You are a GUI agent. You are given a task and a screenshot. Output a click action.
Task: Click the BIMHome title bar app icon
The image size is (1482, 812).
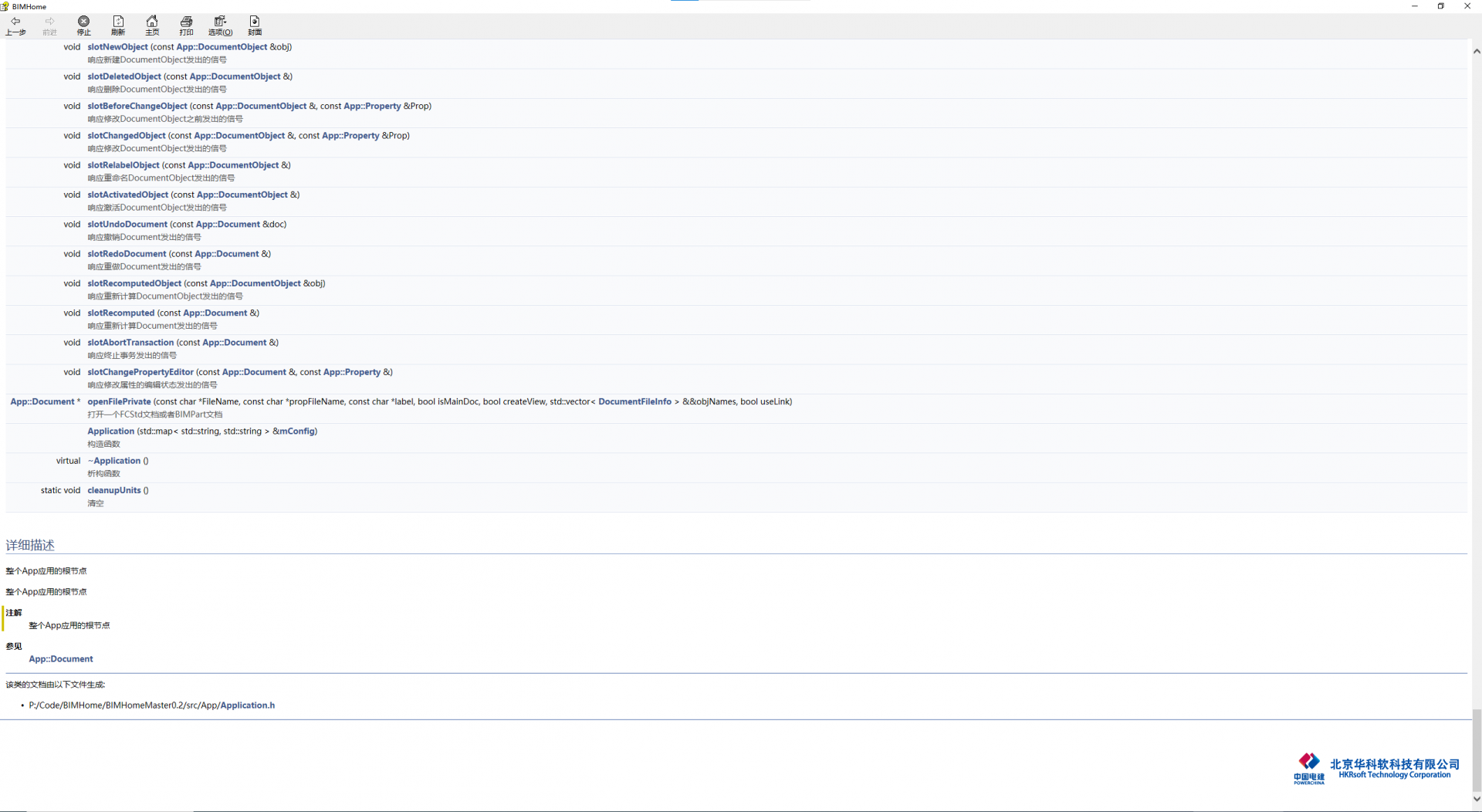(x=5, y=6)
